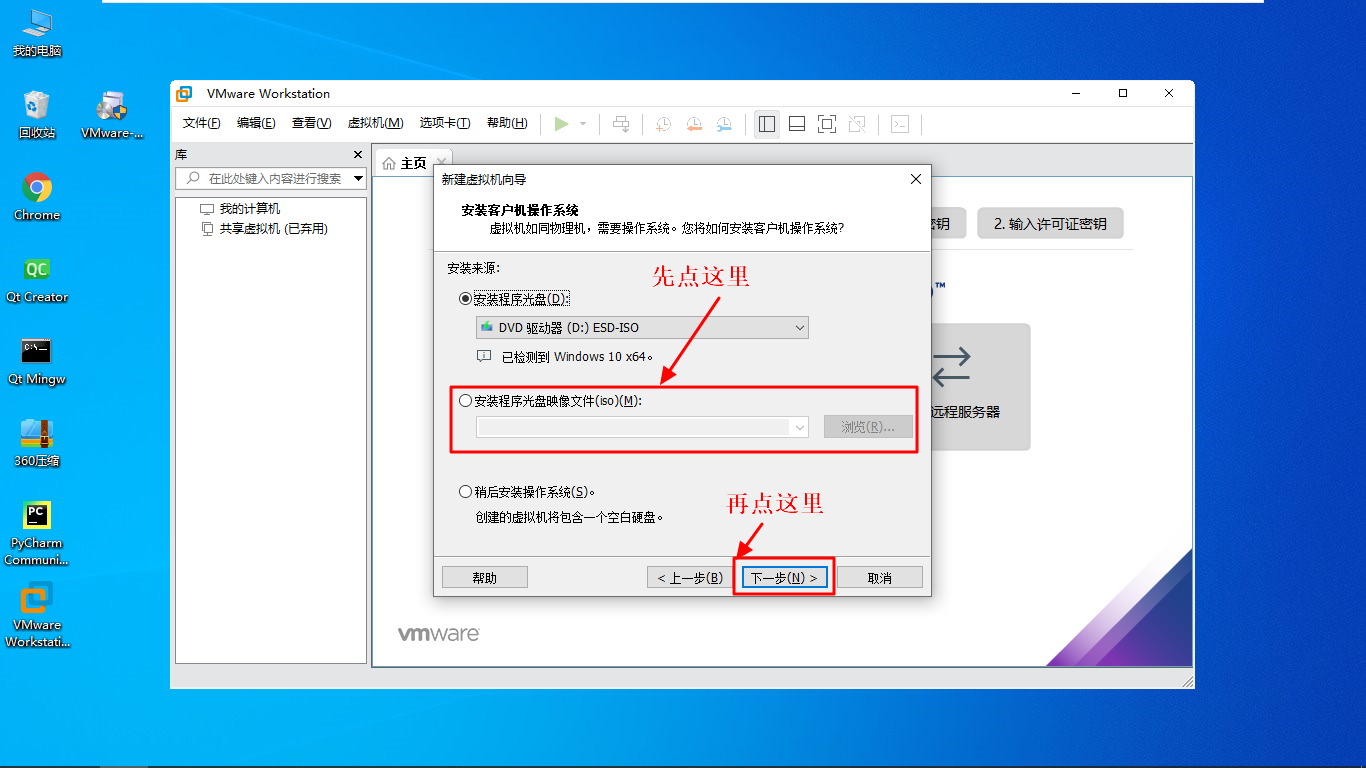The image size is (1366, 768).
Task: Close the 新建虚拟机向导 dialog
Action: coord(915,179)
